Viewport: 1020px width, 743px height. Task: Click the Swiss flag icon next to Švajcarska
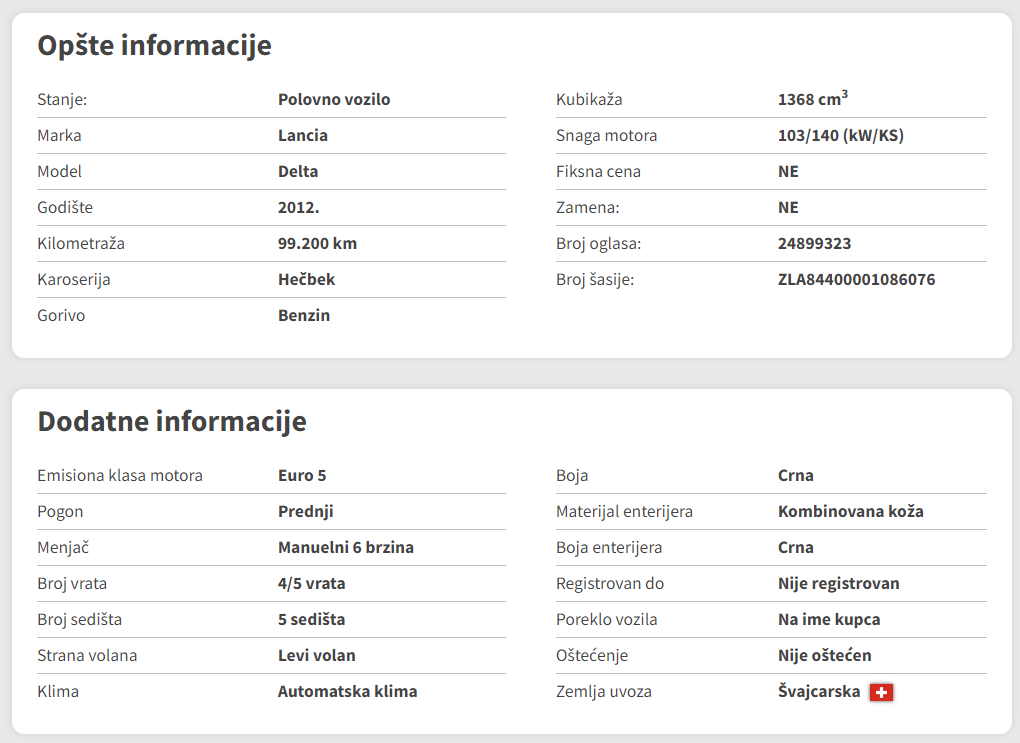pyautogui.click(x=881, y=692)
